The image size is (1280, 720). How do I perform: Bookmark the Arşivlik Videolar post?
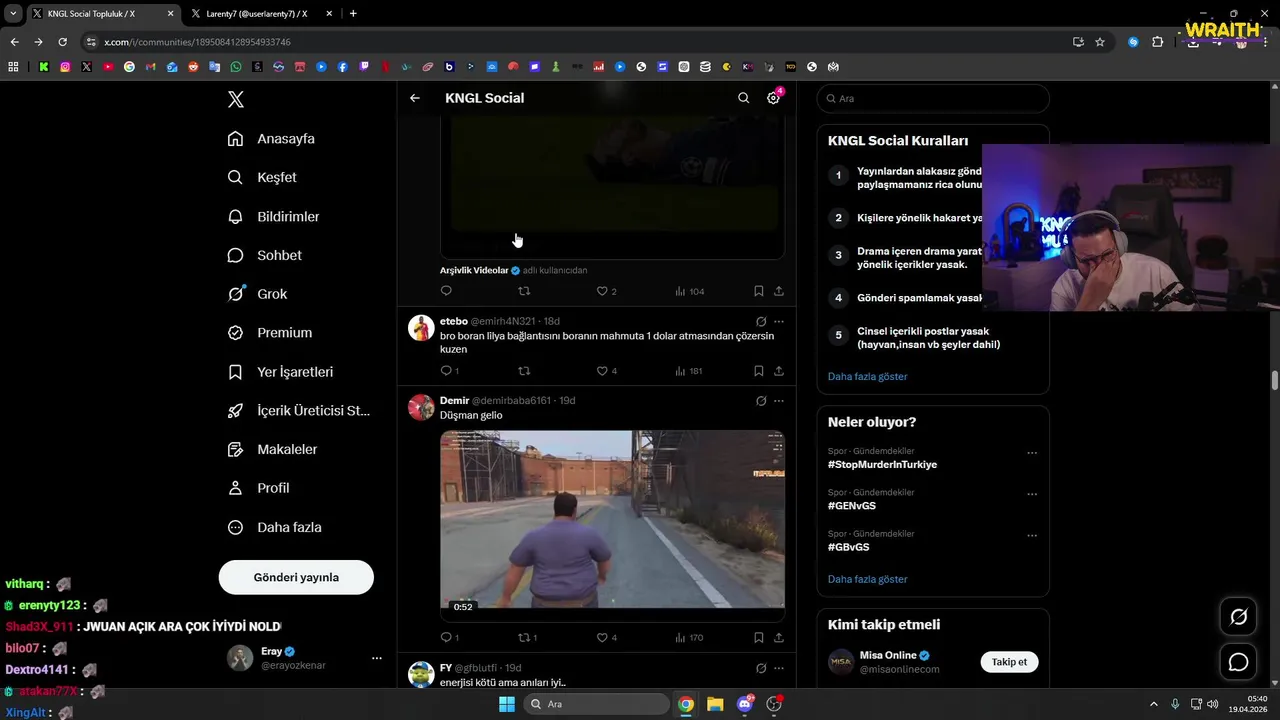click(759, 291)
